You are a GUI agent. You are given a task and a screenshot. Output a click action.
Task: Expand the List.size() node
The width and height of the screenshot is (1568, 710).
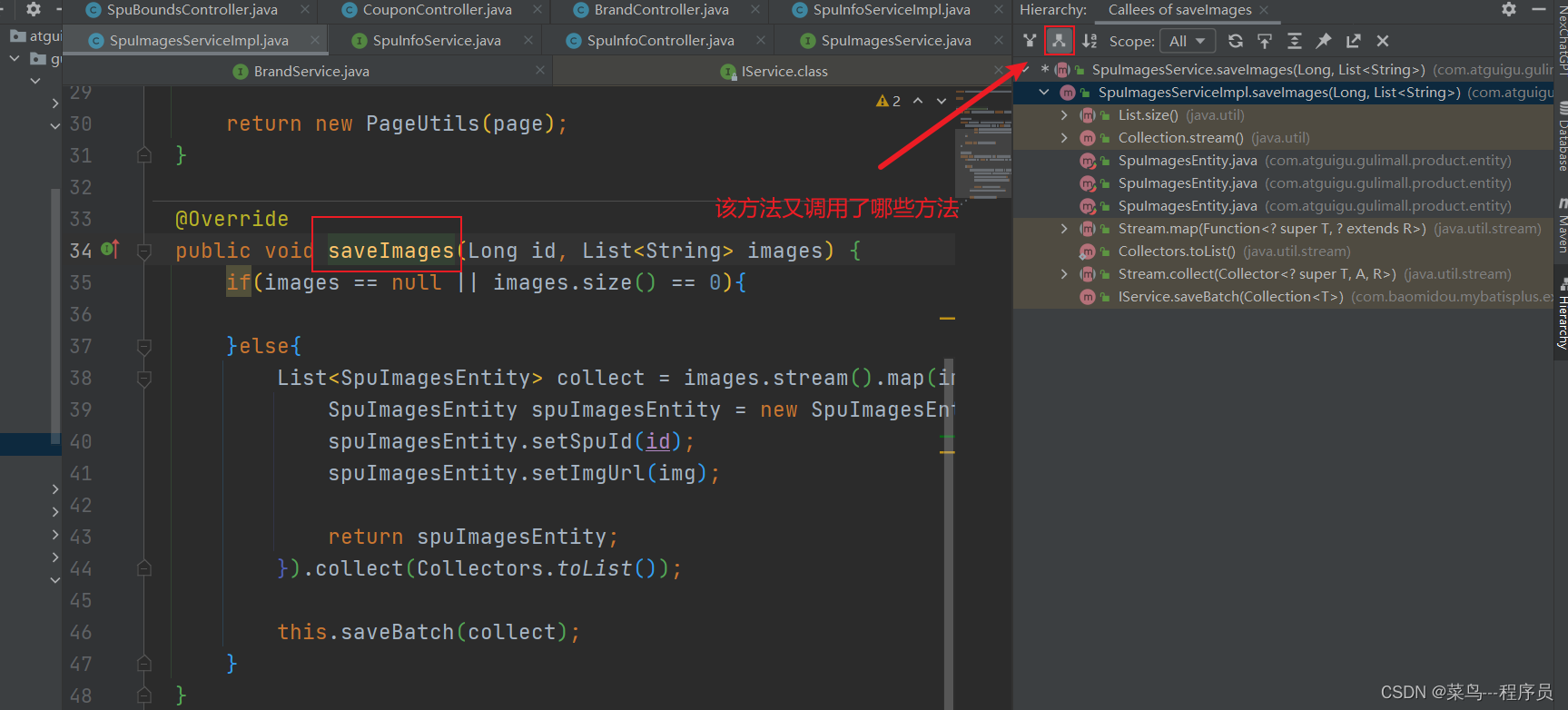[x=1064, y=115]
